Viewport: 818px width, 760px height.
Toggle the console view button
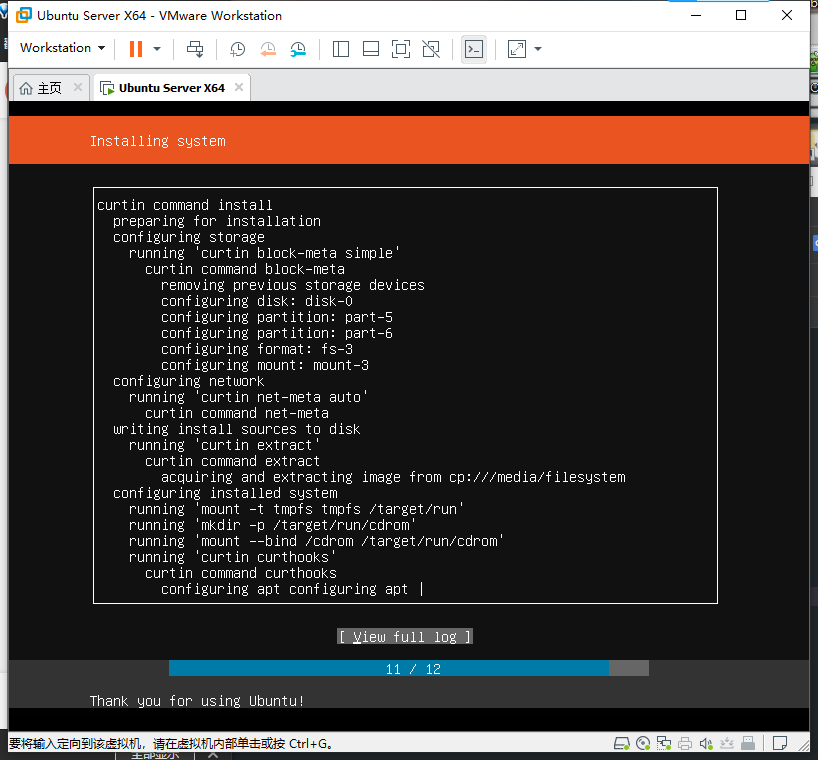(474, 49)
